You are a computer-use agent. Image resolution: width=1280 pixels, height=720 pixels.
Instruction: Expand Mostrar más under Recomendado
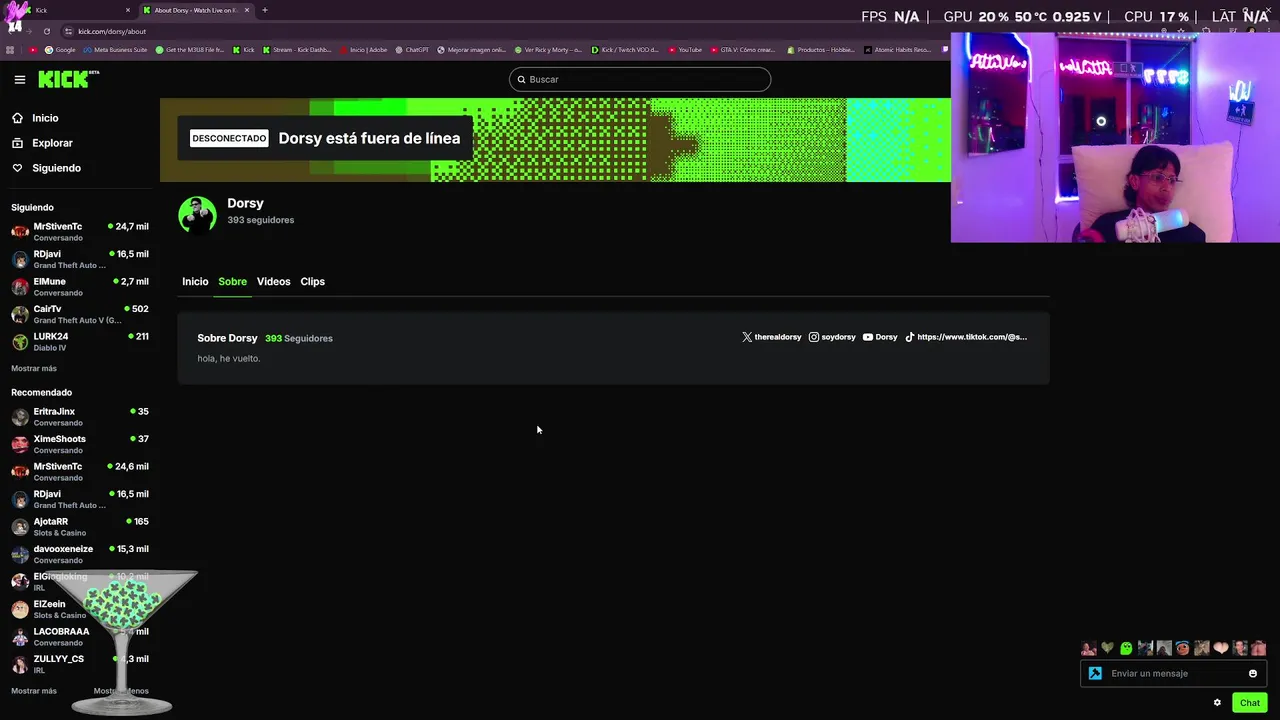(x=34, y=691)
